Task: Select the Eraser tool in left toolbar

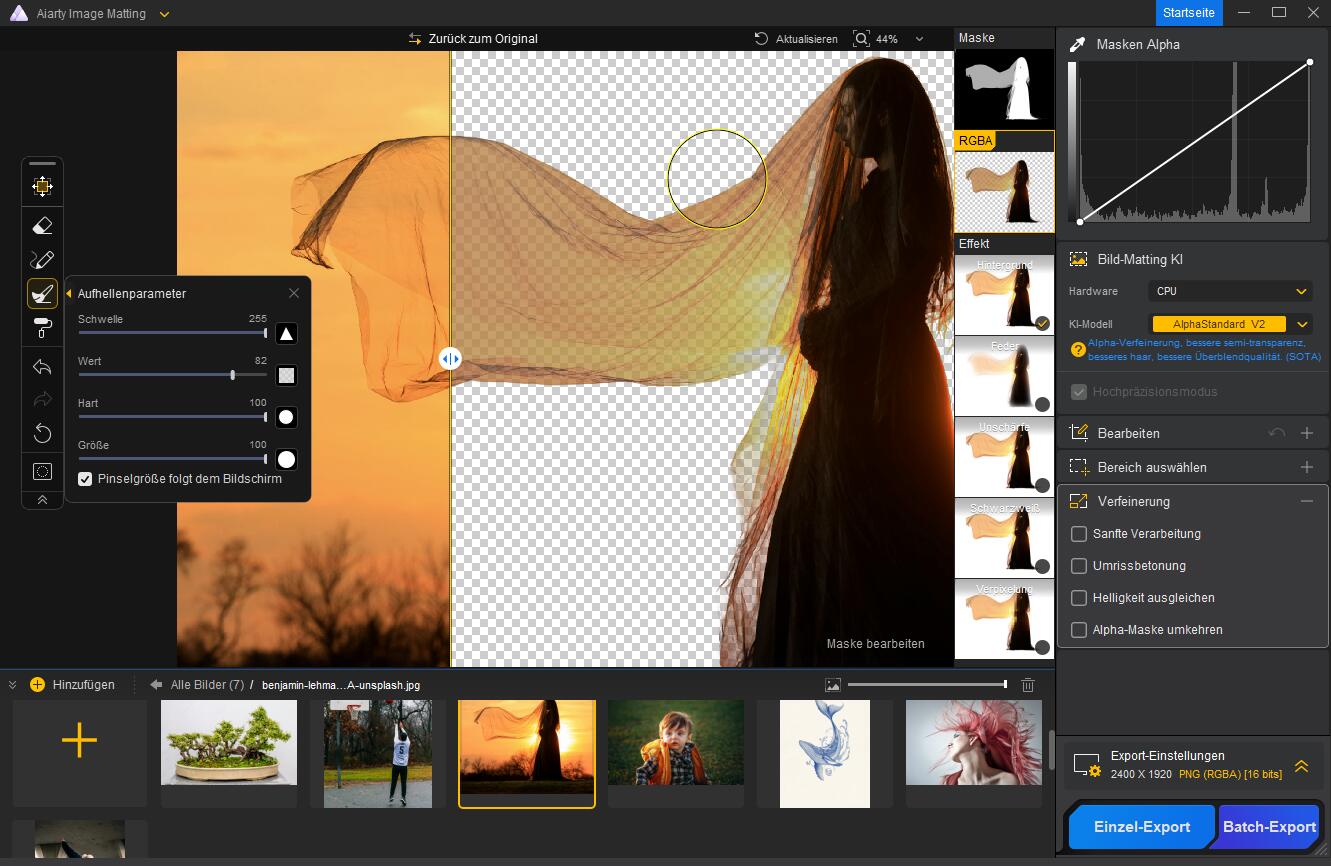Action: pos(42,226)
